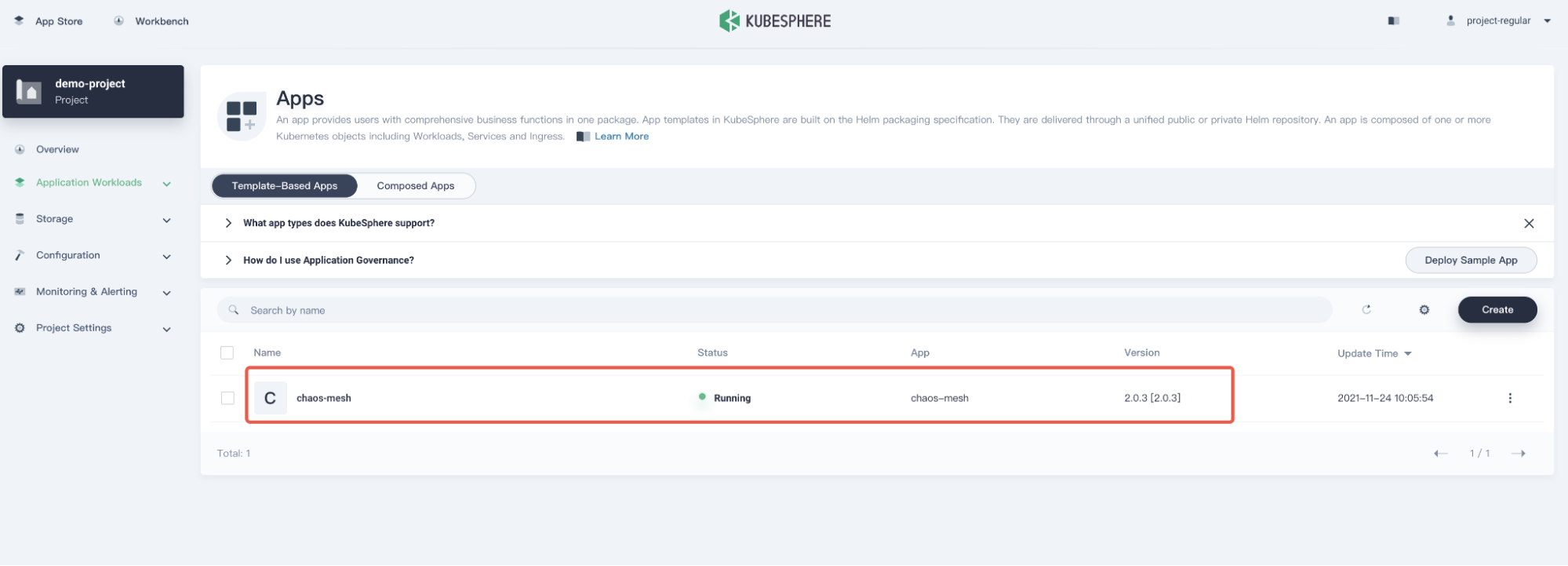Click the documentation book icon in header
This screenshot has width=1568, height=566.
1393,21
